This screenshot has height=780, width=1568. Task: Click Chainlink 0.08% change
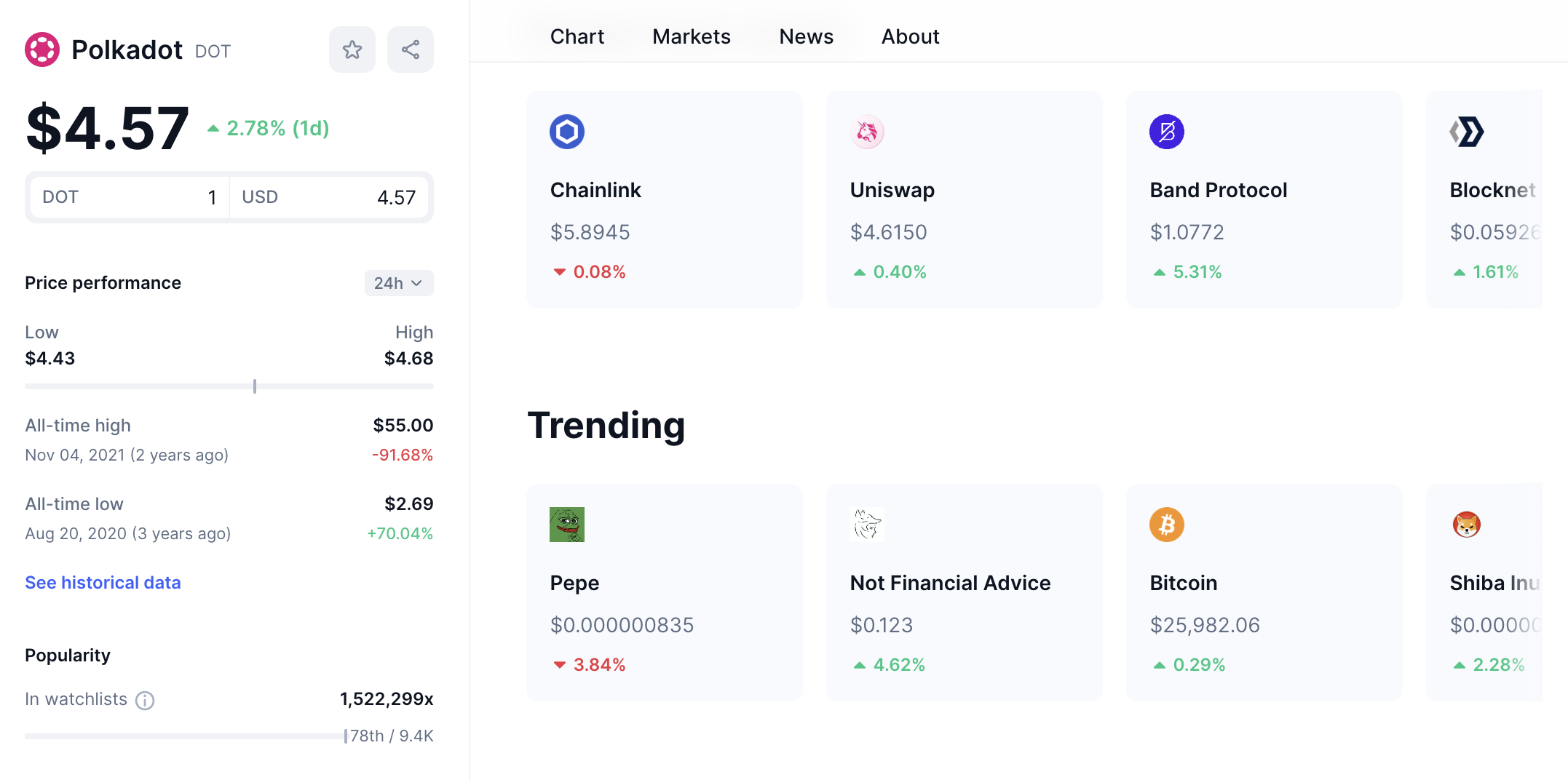[590, 271]
